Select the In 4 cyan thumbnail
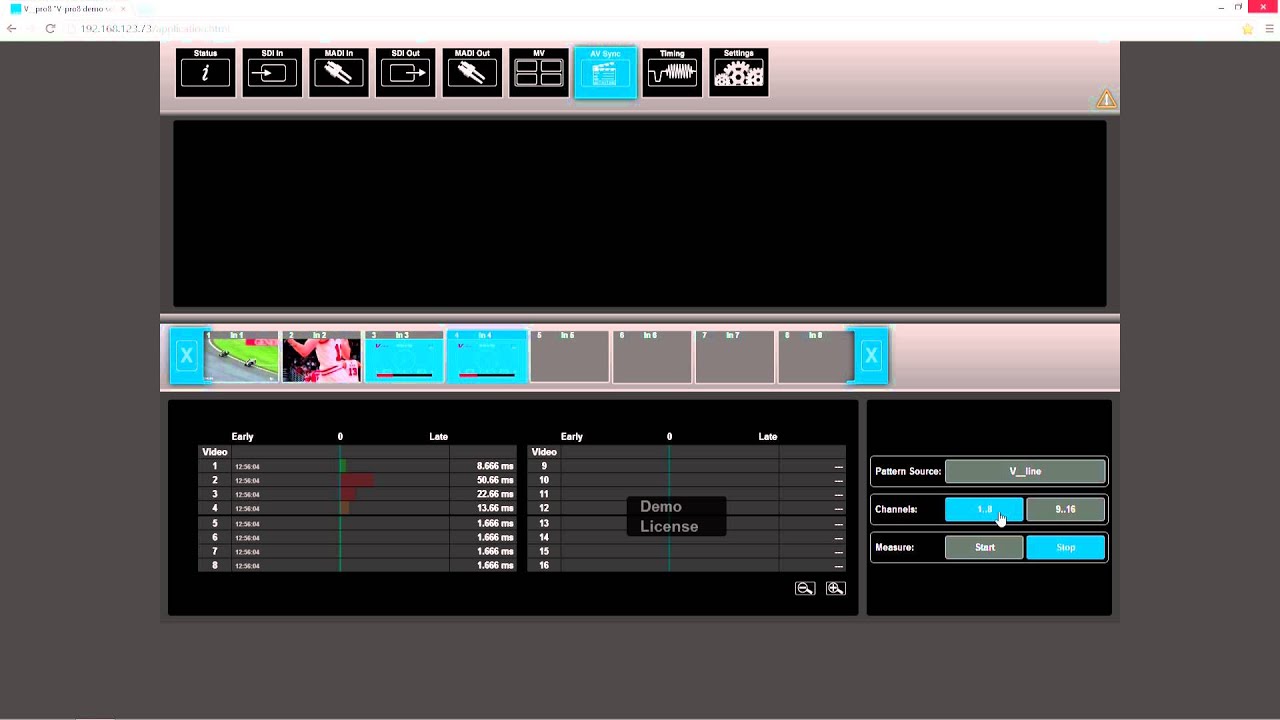Screen dimensions: 1280x720 [x=487, y=357]
